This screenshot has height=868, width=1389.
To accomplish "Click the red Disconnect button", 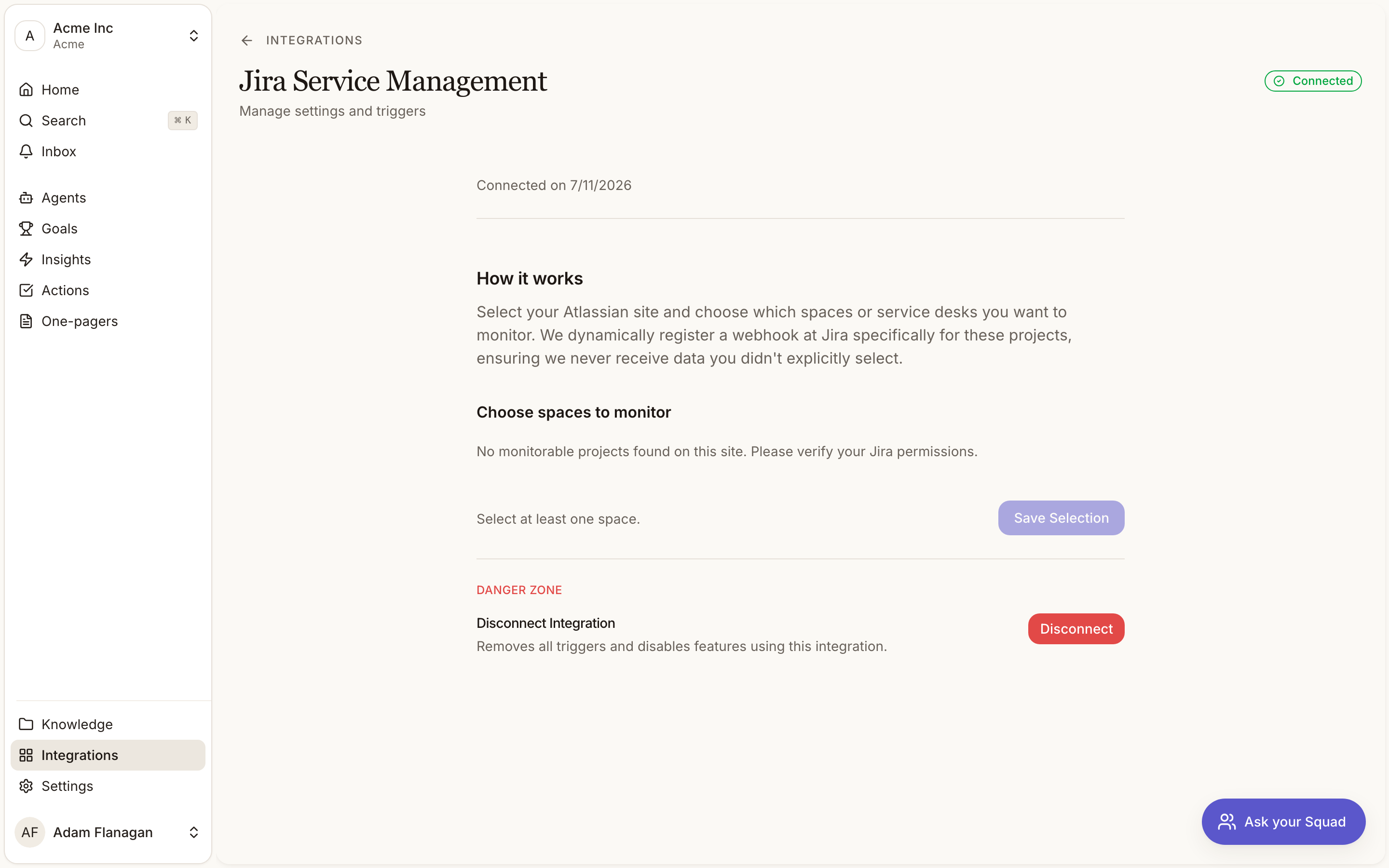I will click(x=1076, y=629).
